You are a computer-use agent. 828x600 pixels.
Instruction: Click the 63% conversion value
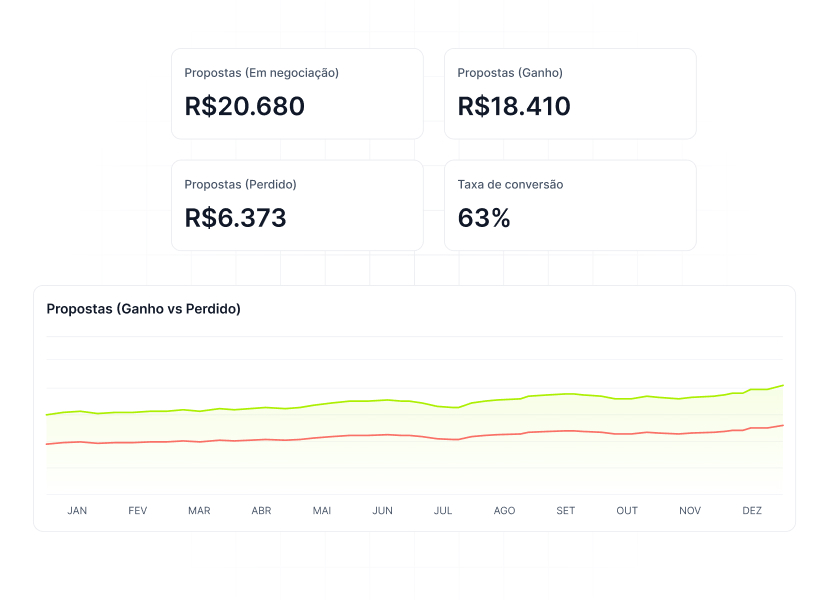pos(484,218)
